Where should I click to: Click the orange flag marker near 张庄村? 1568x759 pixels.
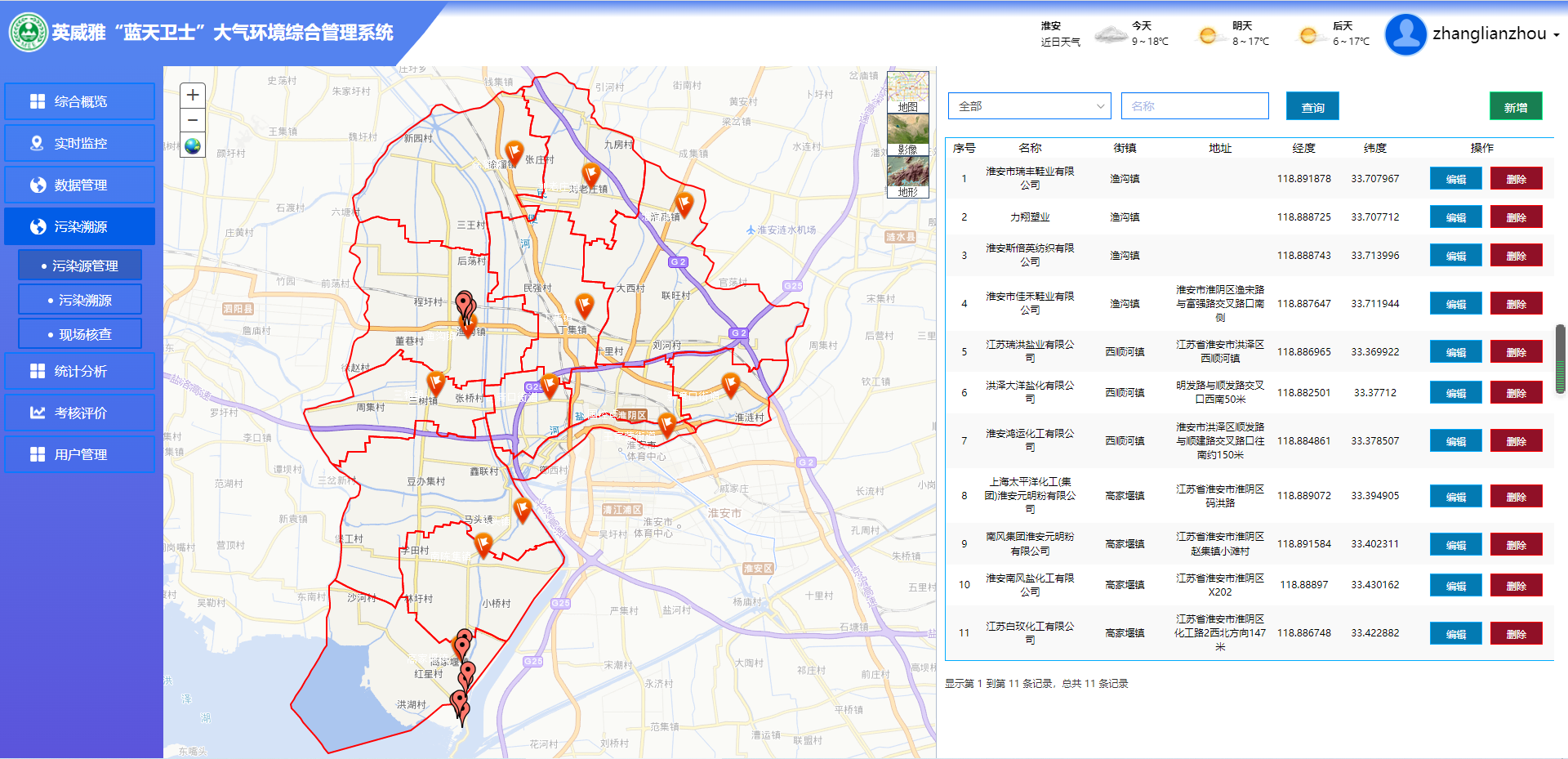(x=514, y=150)
